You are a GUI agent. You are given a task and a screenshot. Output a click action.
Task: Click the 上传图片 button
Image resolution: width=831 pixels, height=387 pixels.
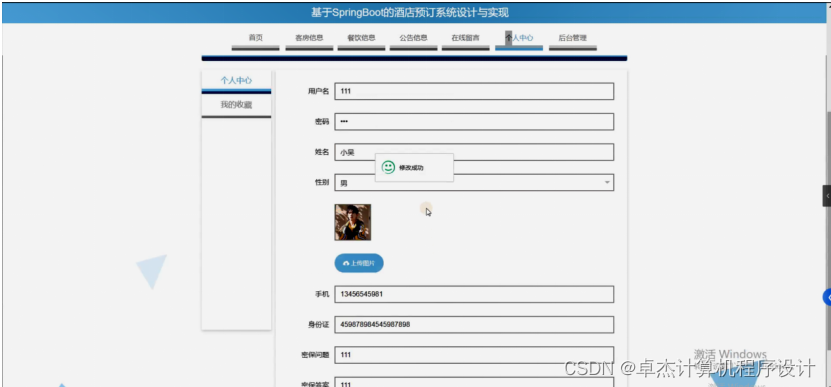pos(359,263)
